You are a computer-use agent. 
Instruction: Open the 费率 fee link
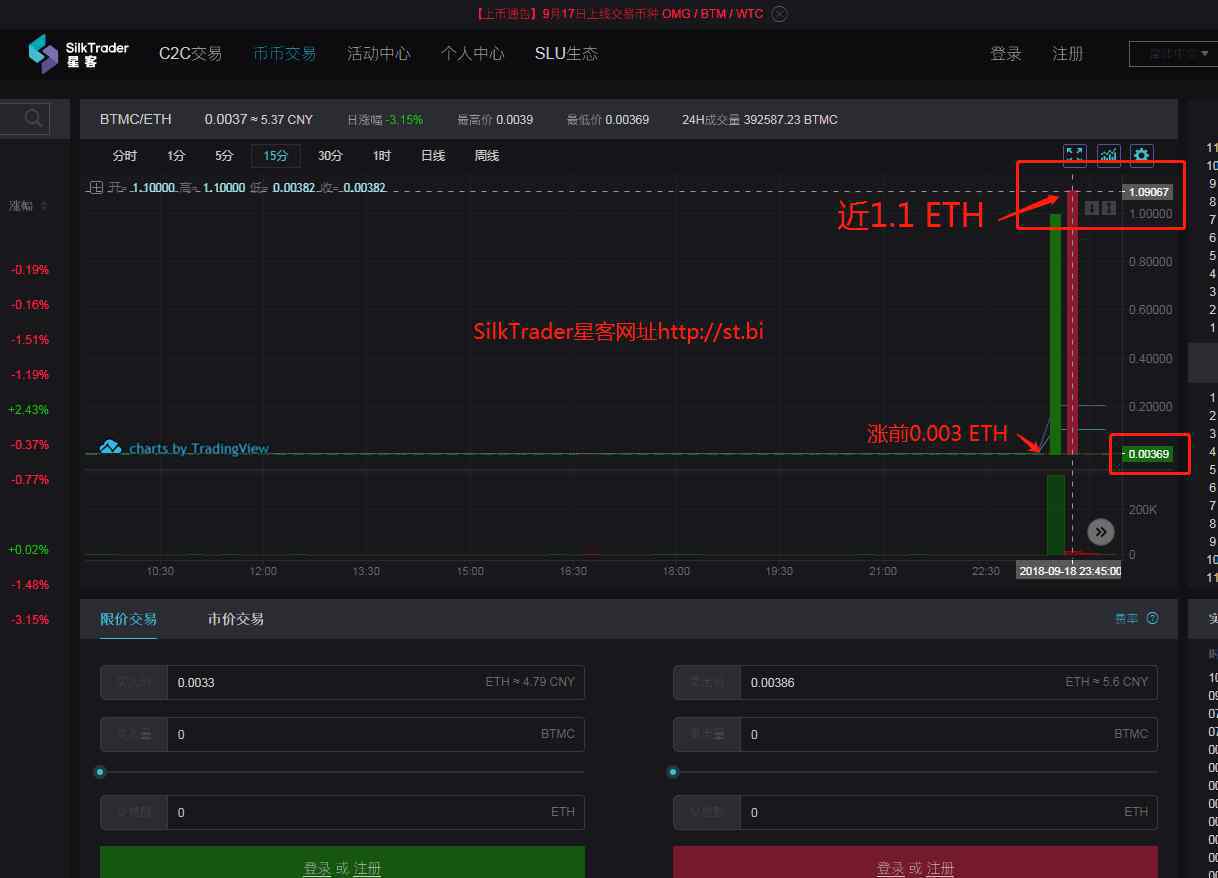(x=1126, y=619)
